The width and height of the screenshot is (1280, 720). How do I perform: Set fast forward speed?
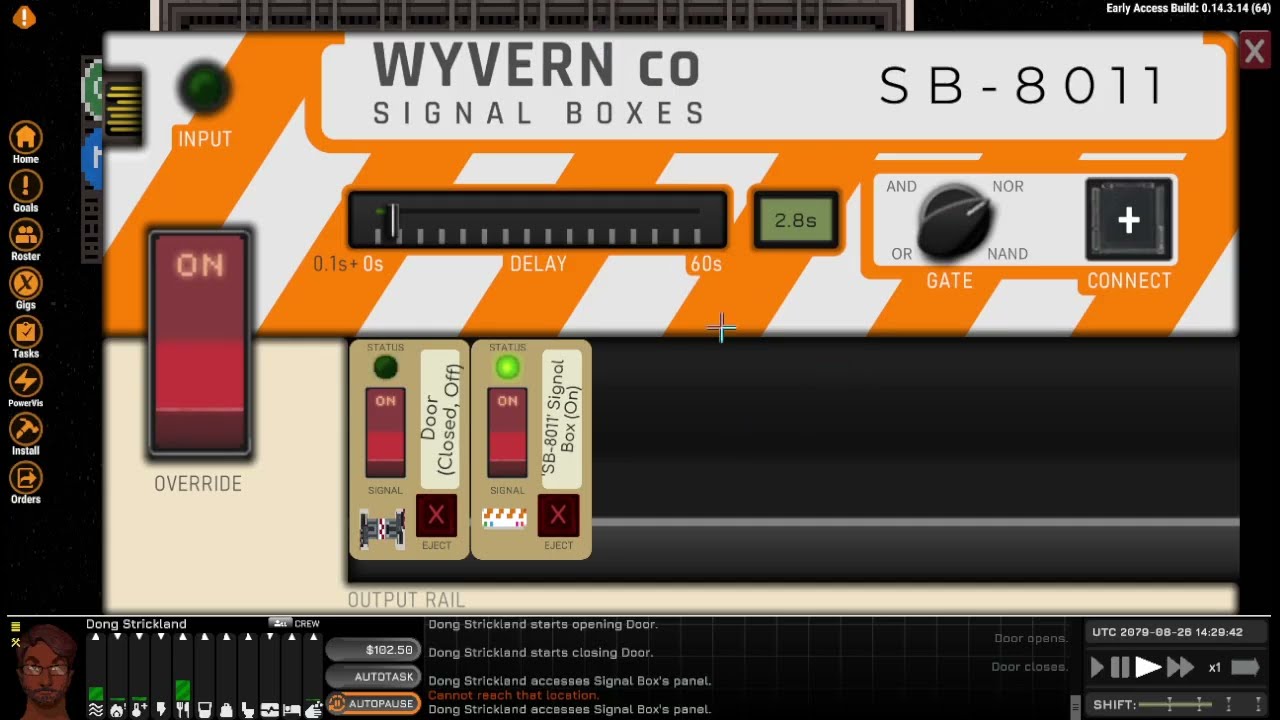(x=1181, y=667)
